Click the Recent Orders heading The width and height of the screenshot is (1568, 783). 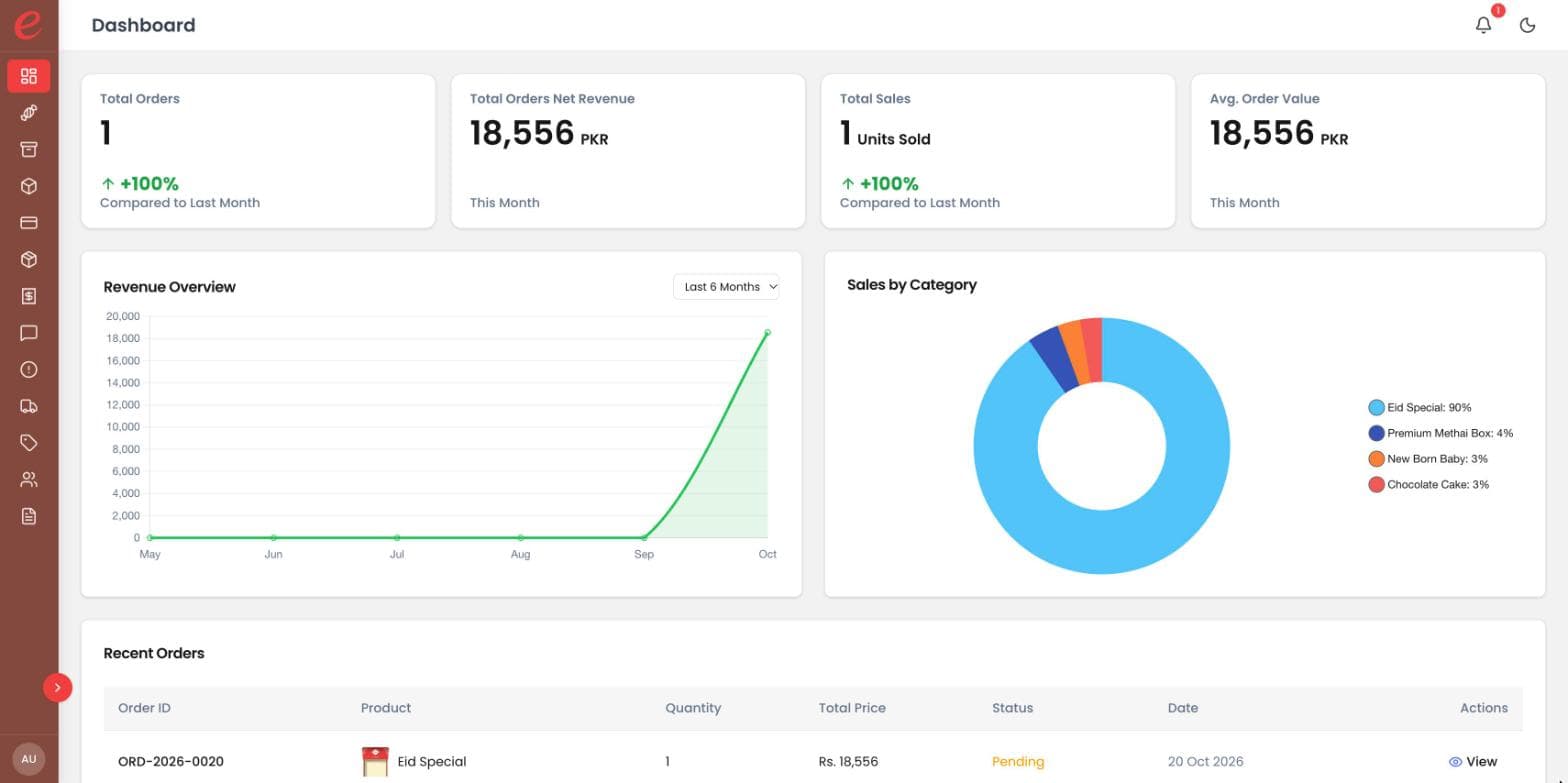pos(154,653)
